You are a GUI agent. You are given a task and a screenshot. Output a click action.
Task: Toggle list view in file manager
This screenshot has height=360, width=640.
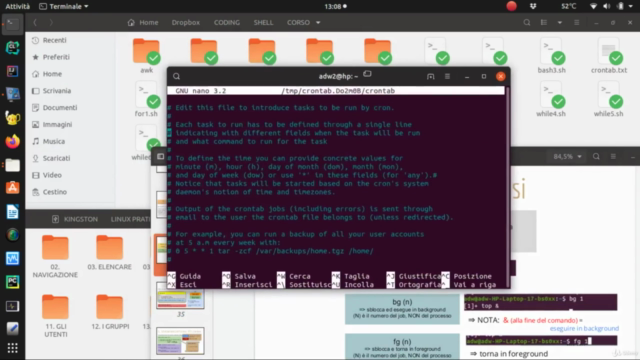[x=544, y=22]
